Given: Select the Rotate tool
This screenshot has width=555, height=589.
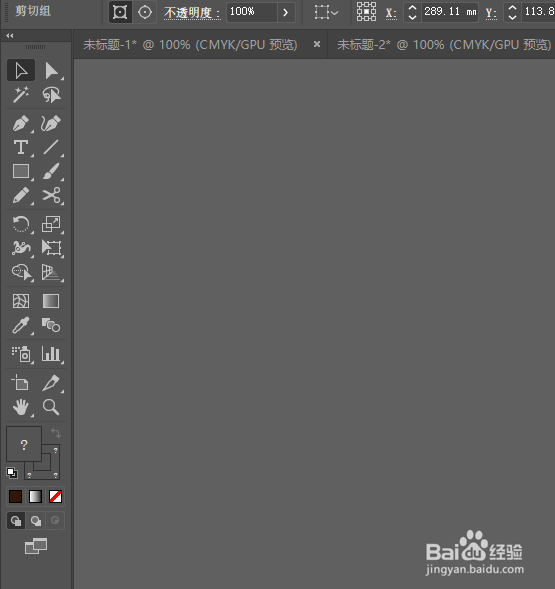Looking at the screenshot, I should [21, 224].
